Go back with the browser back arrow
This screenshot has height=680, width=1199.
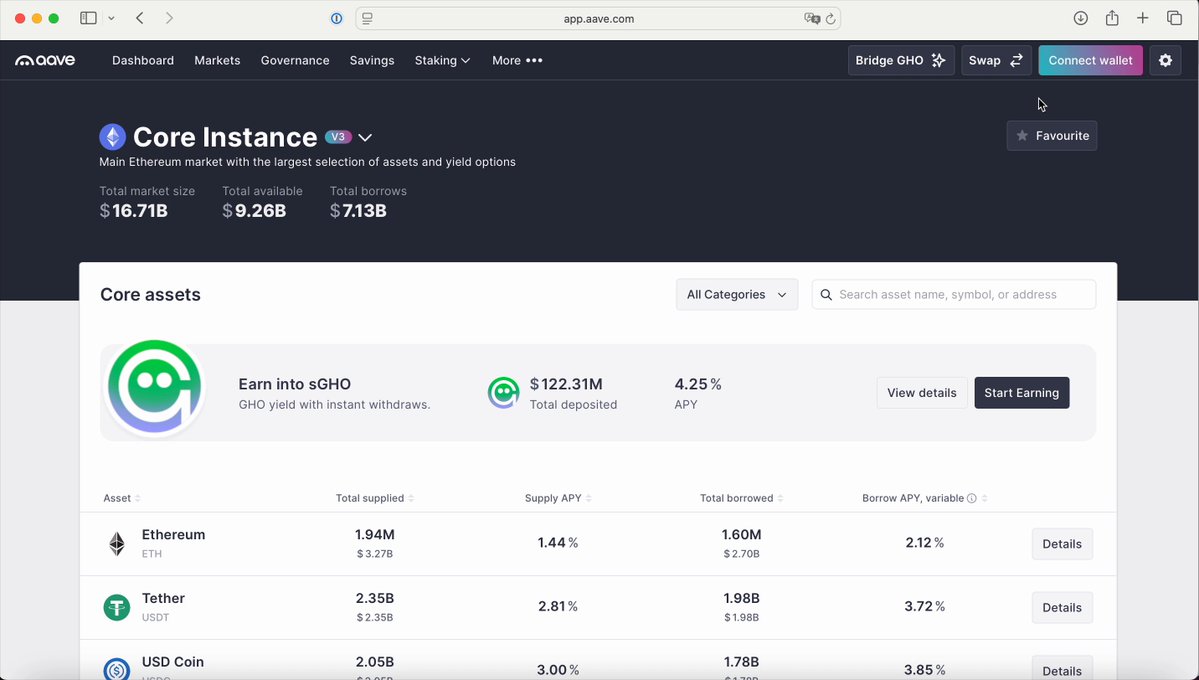coord(140,18)
